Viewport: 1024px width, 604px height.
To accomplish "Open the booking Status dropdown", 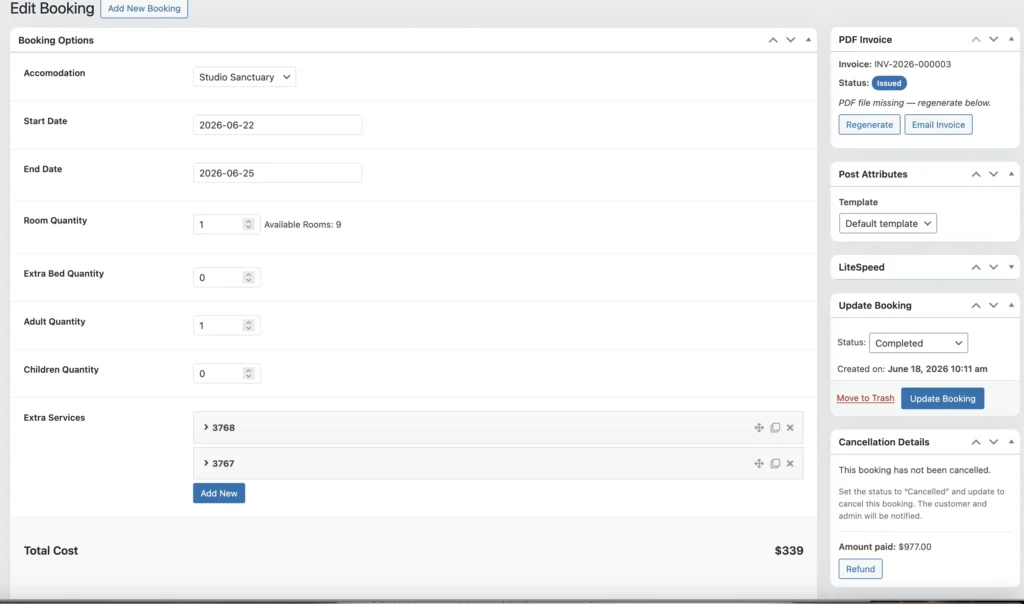I will pos(918,343).
